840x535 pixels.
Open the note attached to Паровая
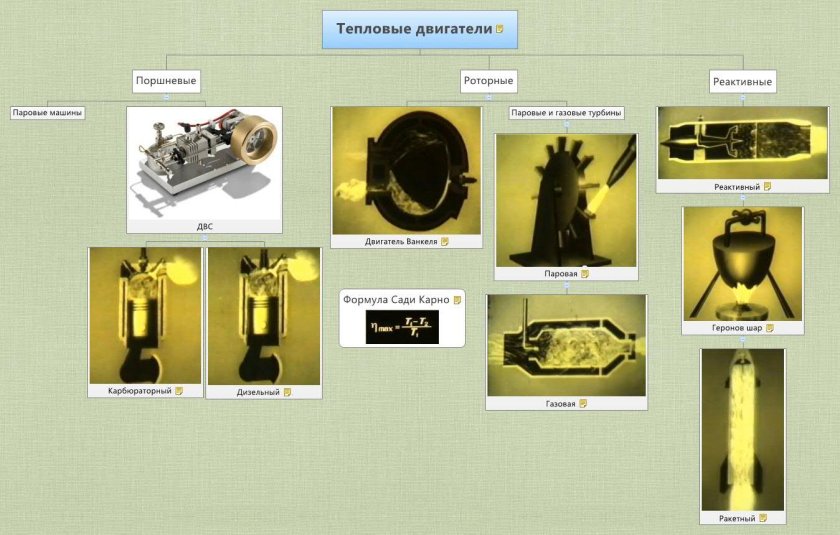tap(585, 273)
